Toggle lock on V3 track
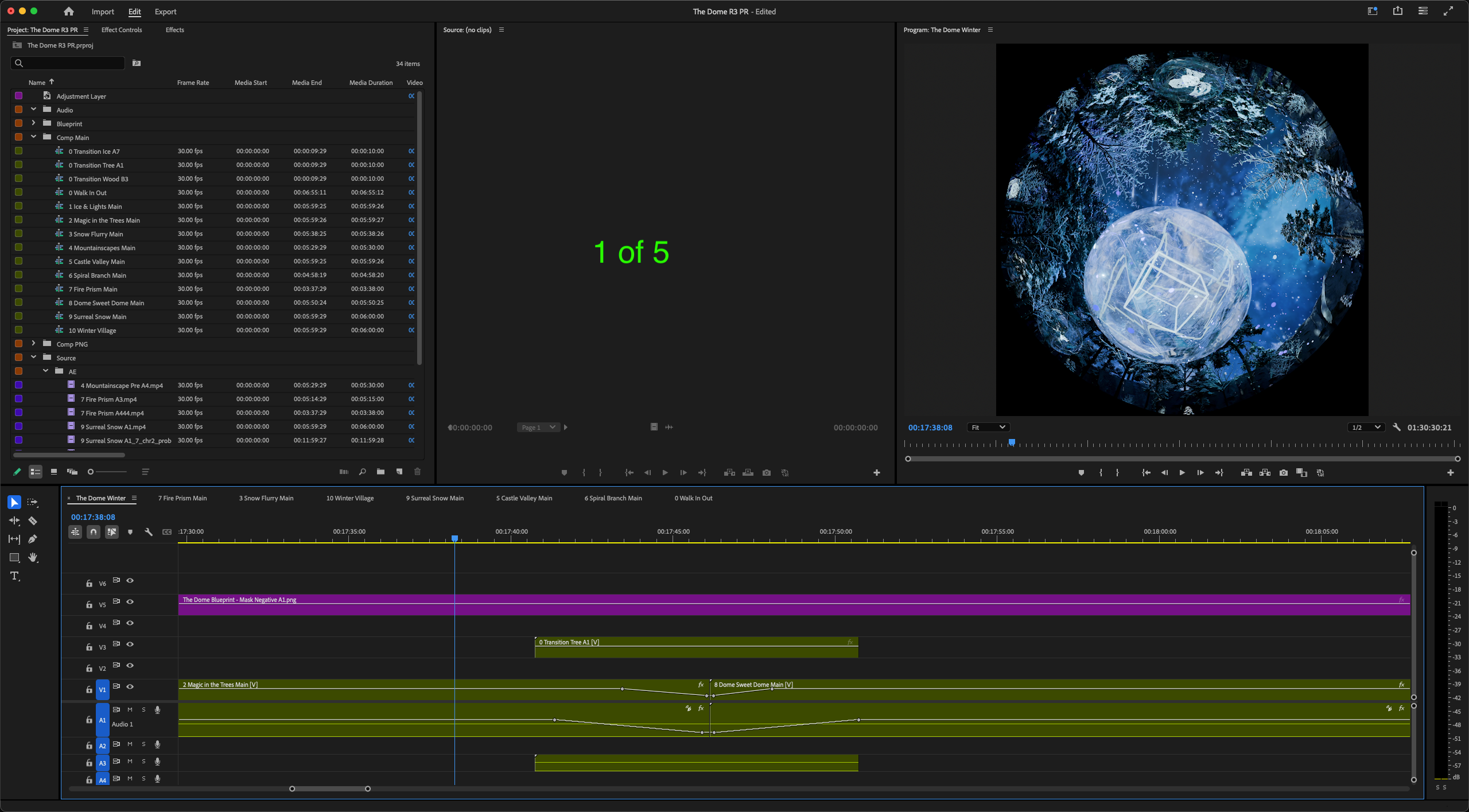This screenshot has height=812, width=1469. click(x=89, y=647)
